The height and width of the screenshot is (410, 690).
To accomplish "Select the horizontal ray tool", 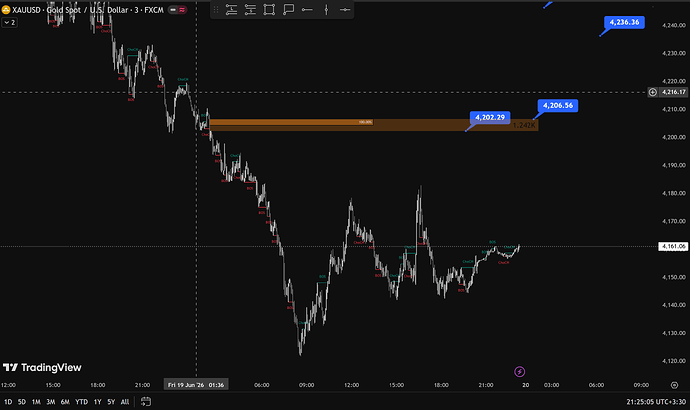I will point(307,10).
